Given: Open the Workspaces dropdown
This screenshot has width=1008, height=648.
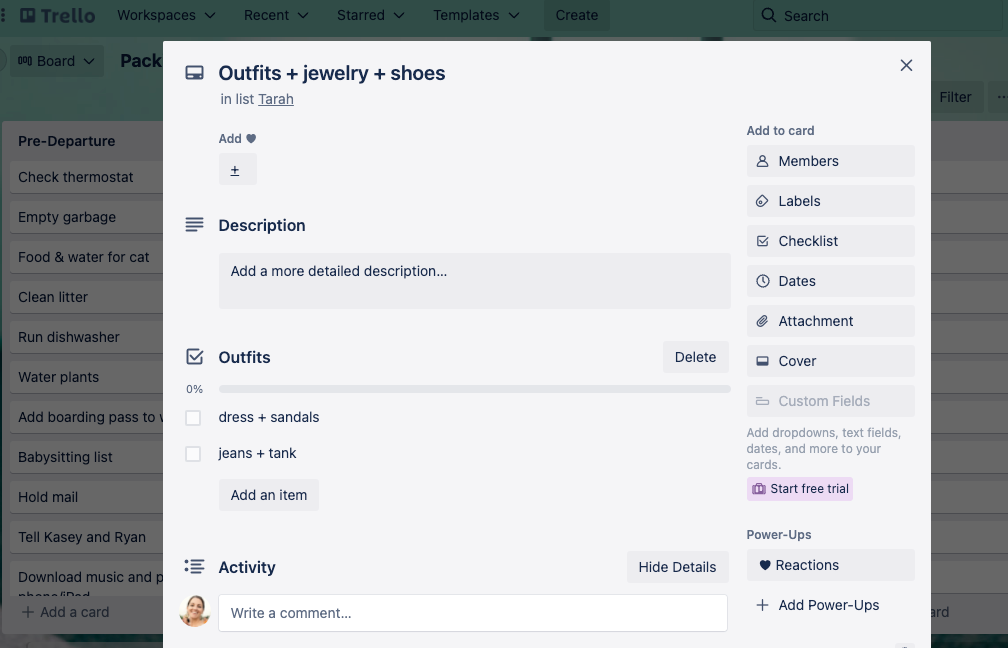Looking at the screenshot, I should [x=166, y=16].
